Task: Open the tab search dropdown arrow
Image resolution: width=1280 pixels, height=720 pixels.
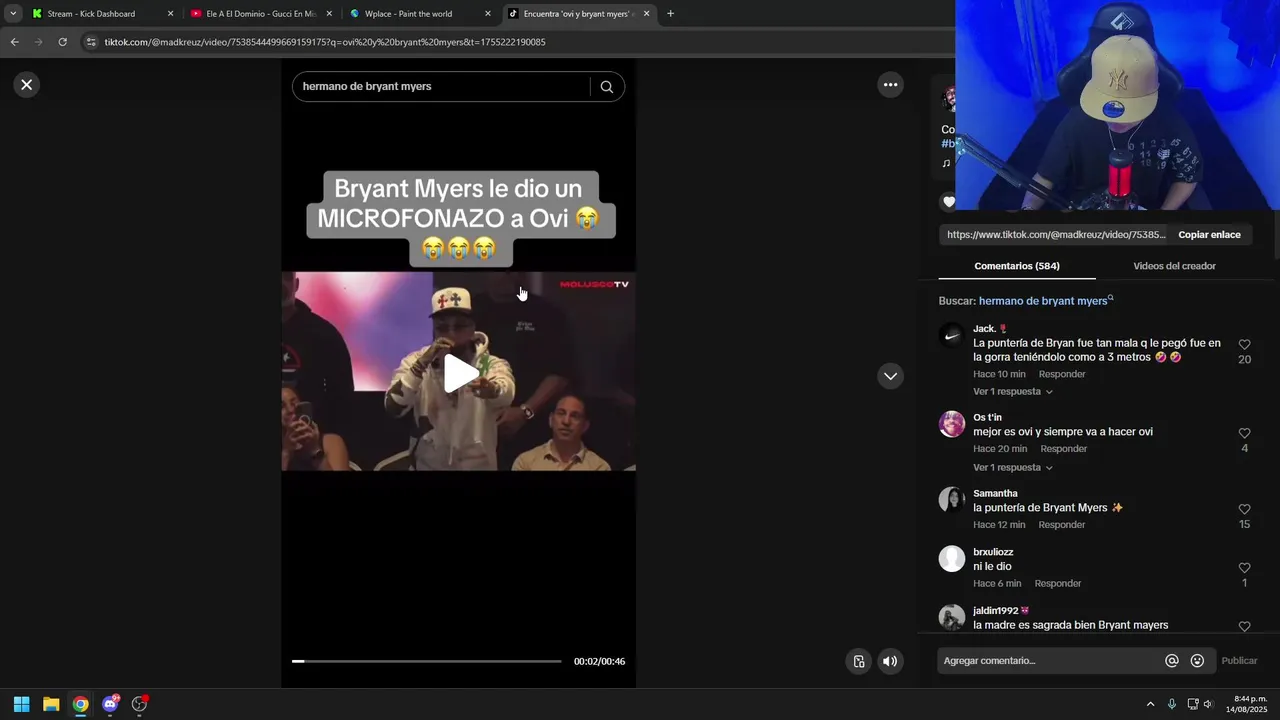Action: pyautogui.click(x=13, y=14)
